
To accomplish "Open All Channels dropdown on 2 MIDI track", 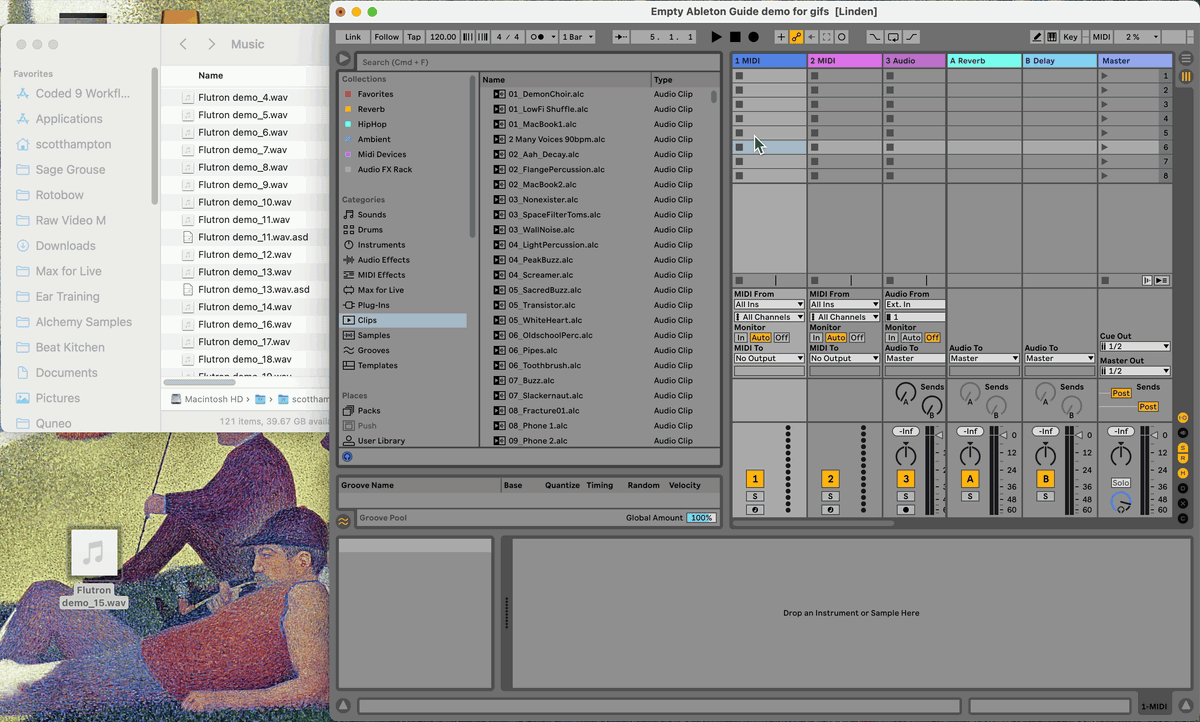I will click(x=844, y=317).
